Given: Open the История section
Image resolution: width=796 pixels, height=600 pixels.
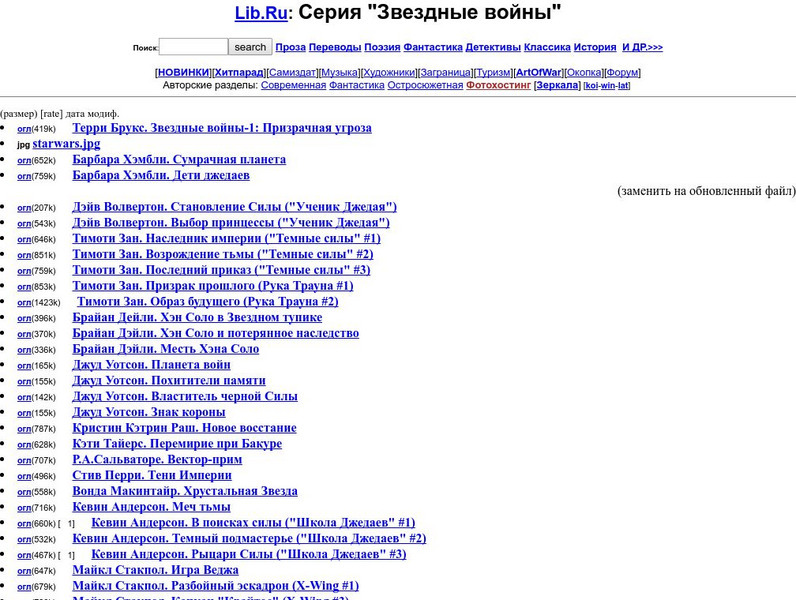Looking at the screenshot, I should [x=595, y=47].
